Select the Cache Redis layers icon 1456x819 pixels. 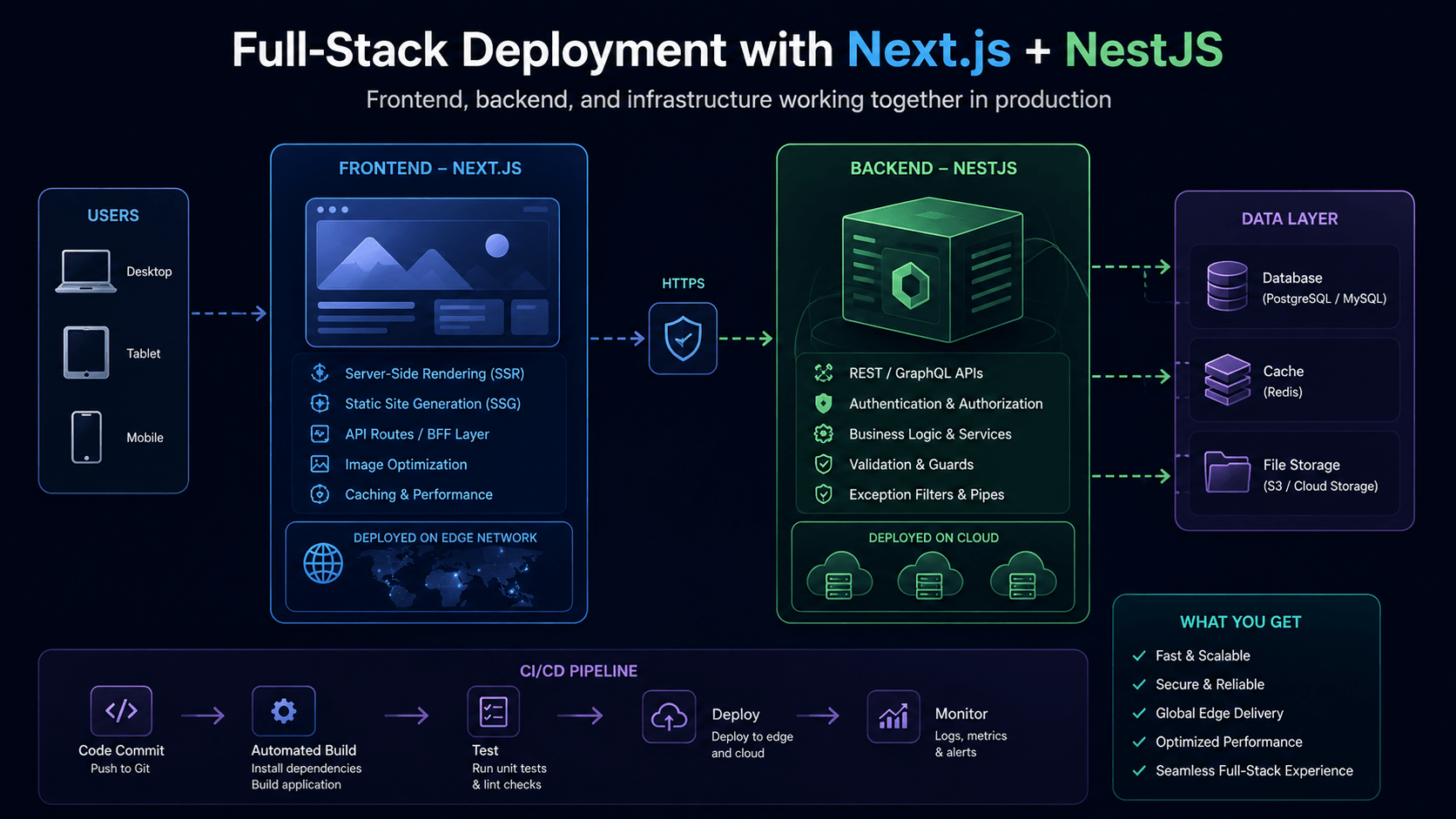1227,379
